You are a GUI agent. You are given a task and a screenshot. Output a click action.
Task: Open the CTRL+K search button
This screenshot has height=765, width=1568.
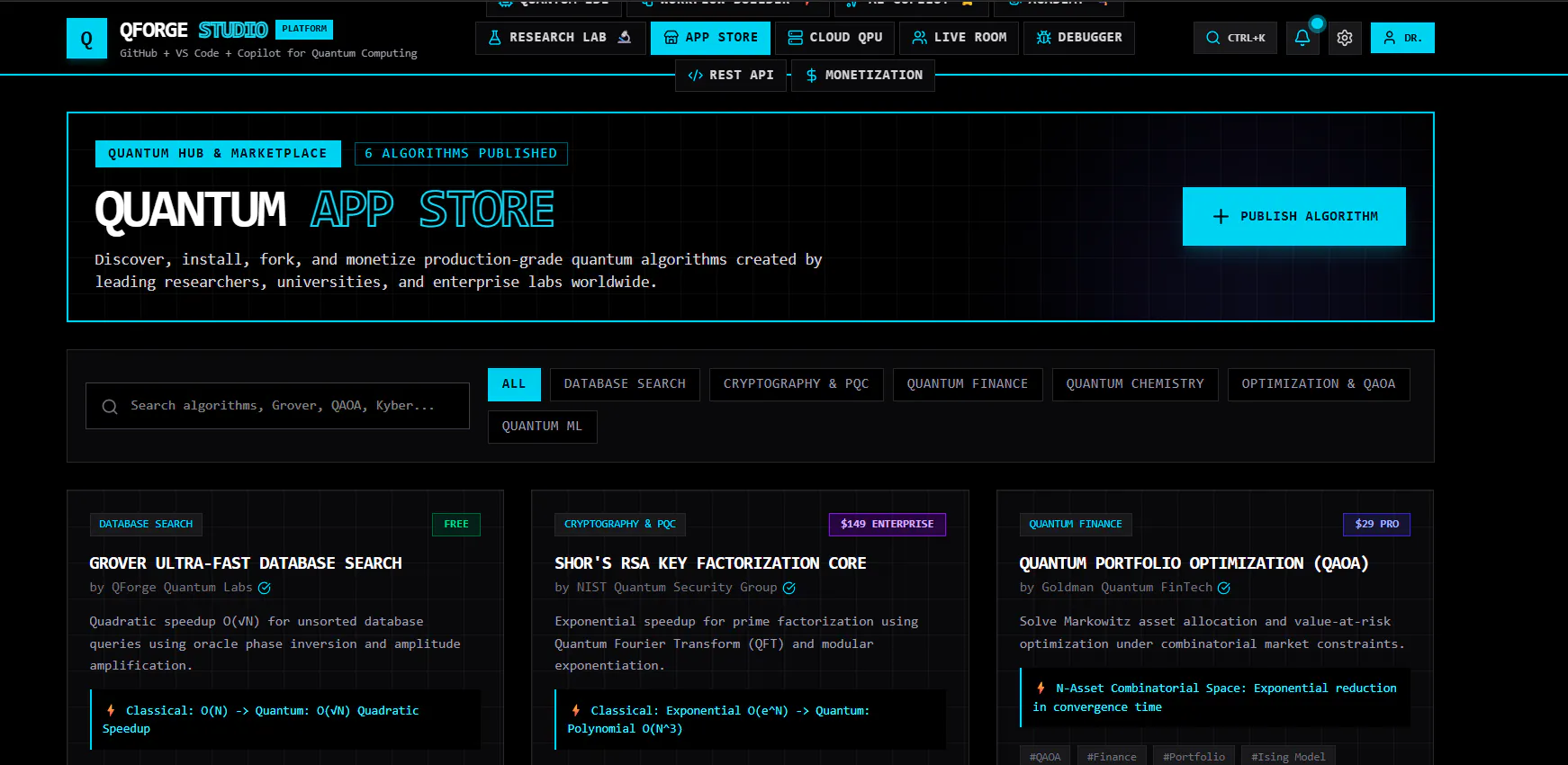pyautogui.click(x=1235, y=38)
